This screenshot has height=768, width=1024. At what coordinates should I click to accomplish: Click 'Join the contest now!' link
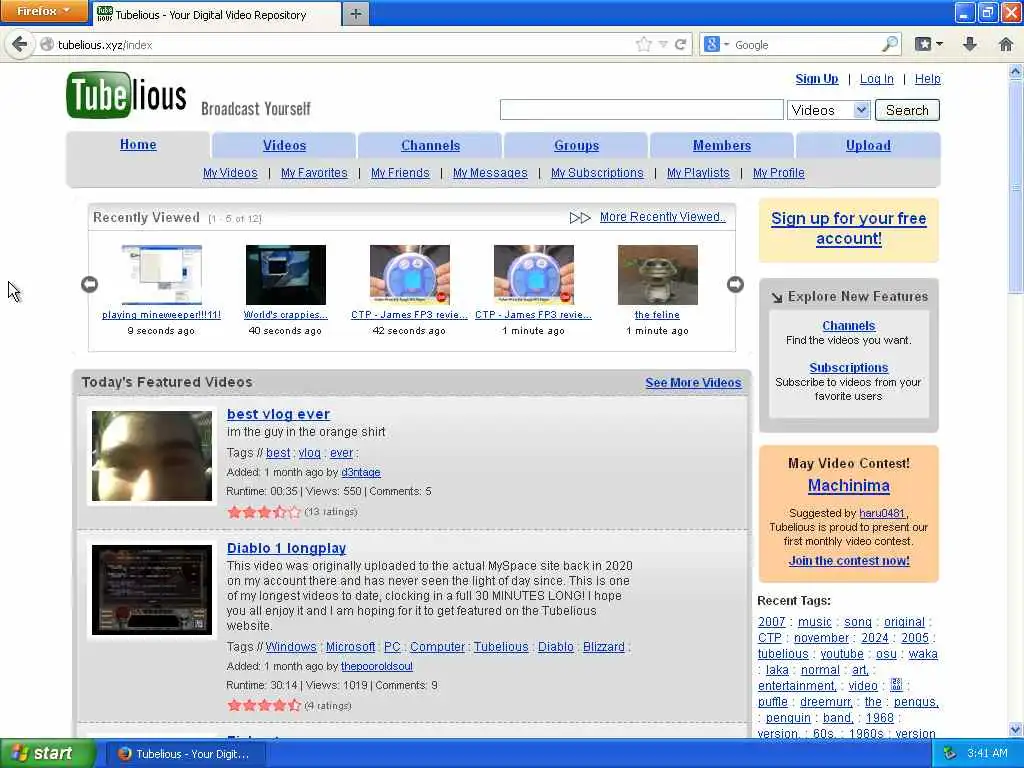tap(848, 561)
